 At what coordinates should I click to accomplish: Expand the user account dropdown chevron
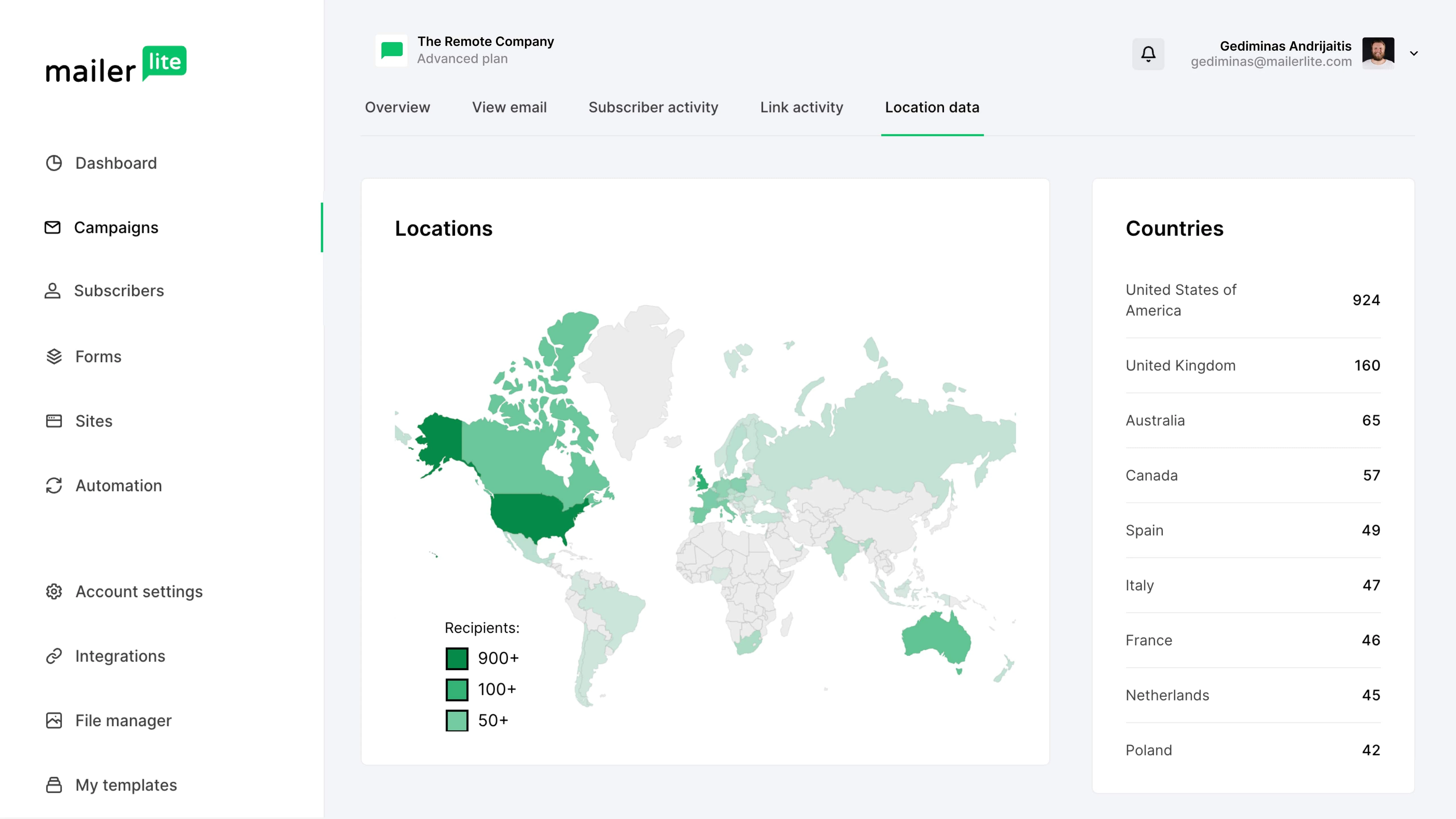1414,54
